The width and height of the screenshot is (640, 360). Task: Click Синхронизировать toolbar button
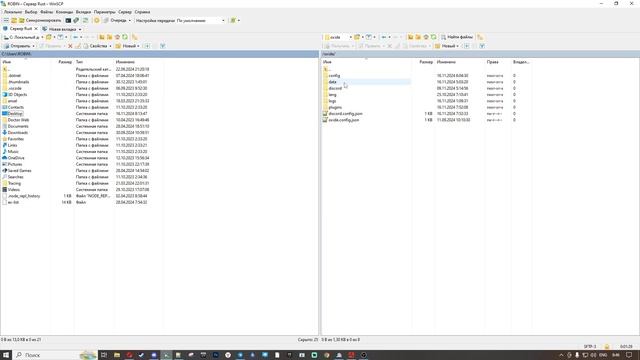[40, 20]
